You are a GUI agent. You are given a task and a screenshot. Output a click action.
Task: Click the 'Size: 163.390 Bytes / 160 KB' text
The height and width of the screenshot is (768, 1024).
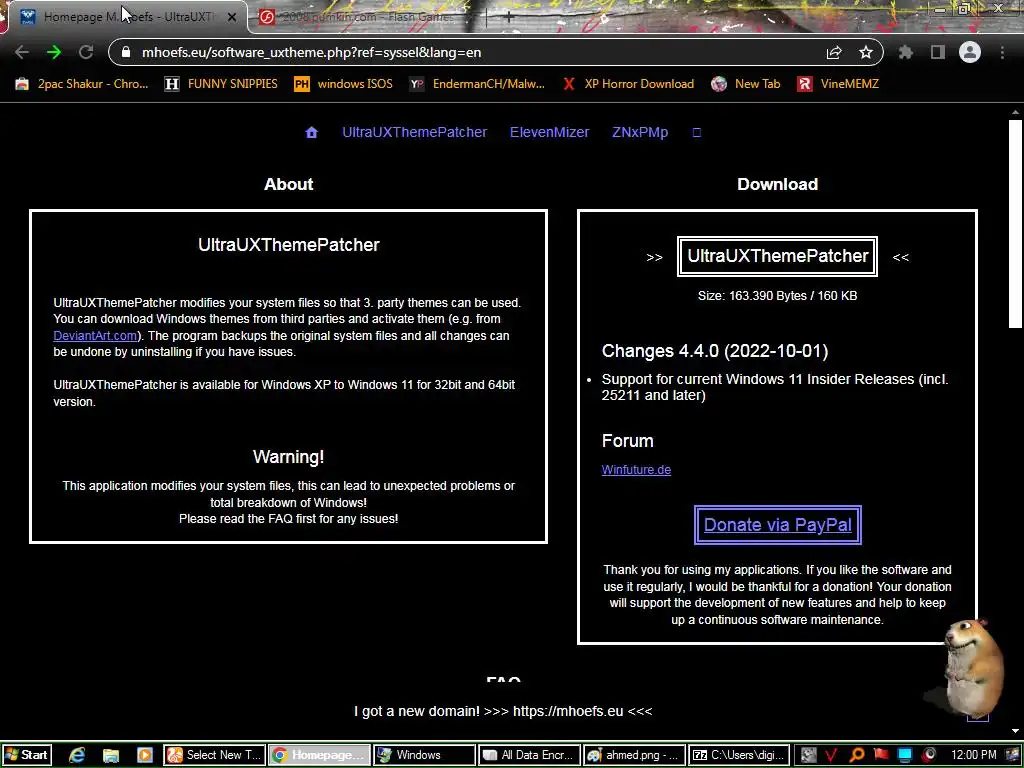coord(777,296)
